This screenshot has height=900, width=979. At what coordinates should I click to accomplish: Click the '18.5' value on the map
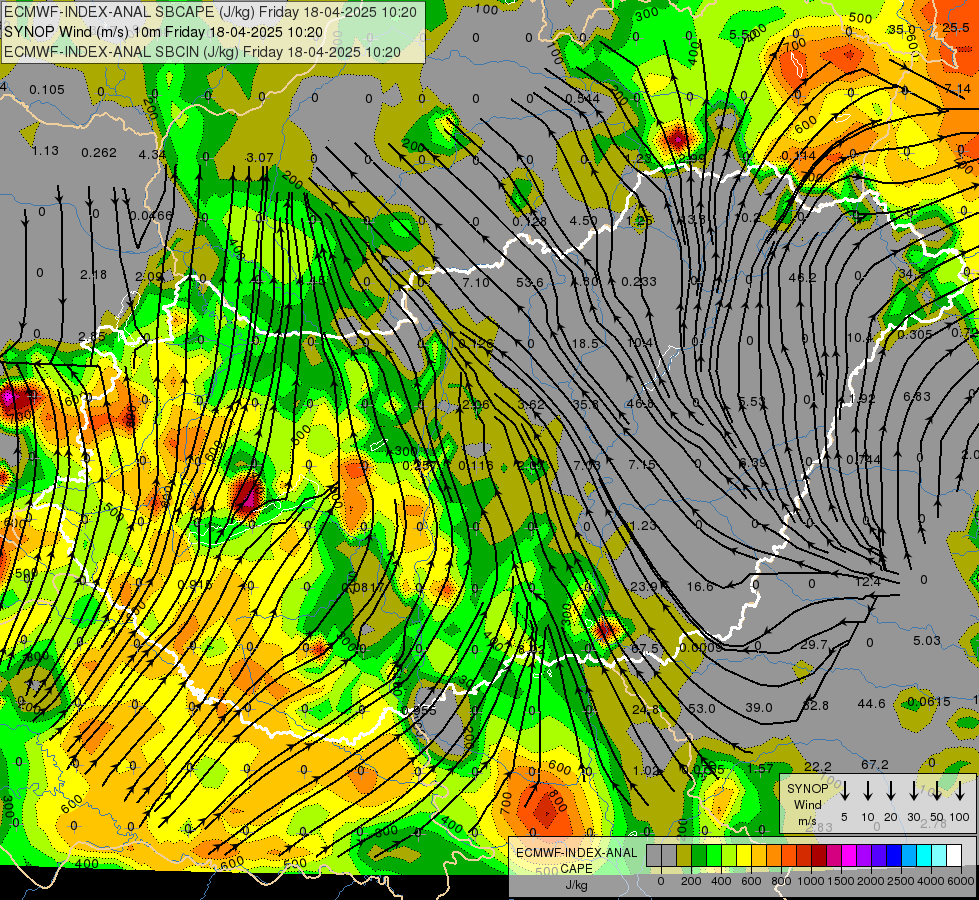tap(585, 344)
